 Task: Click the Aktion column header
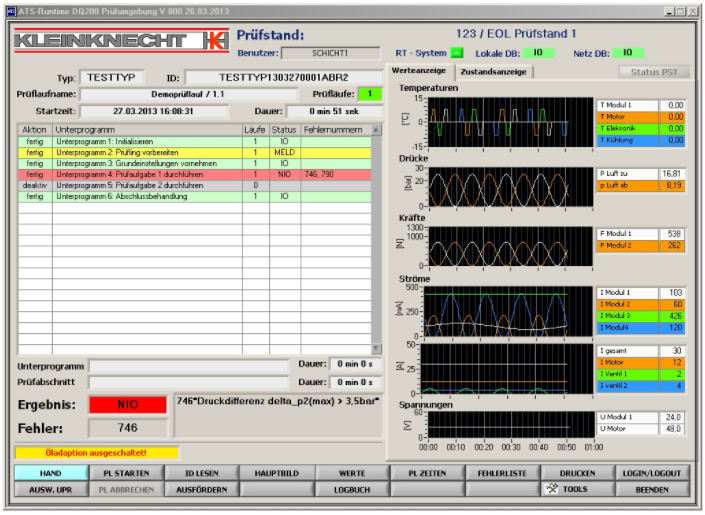(35, 130)
